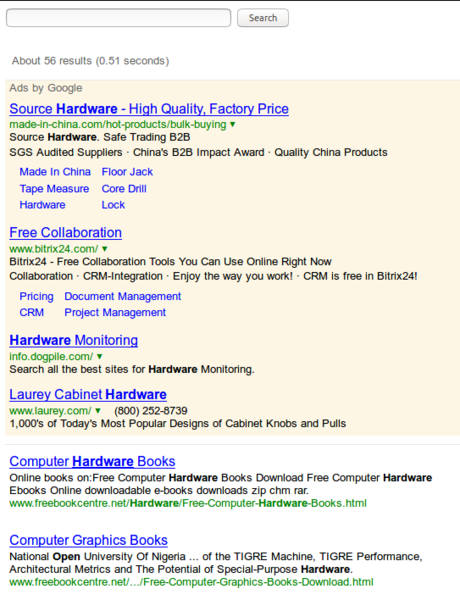Click 'Source Hardware. Safe Trading B2B' description
Image resolution: width=460 pixels, height=600 pixels.
pos(100,137)
